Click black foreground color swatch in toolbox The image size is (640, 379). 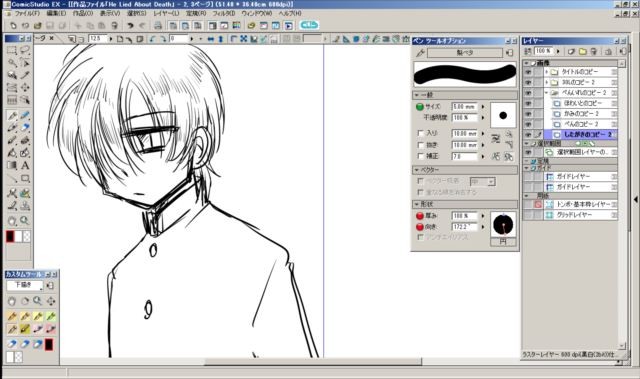(x=10, y=237)
